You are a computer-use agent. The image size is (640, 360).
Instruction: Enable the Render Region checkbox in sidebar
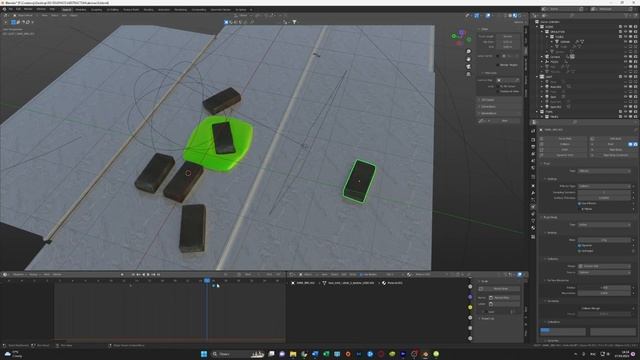click(498, 65)
